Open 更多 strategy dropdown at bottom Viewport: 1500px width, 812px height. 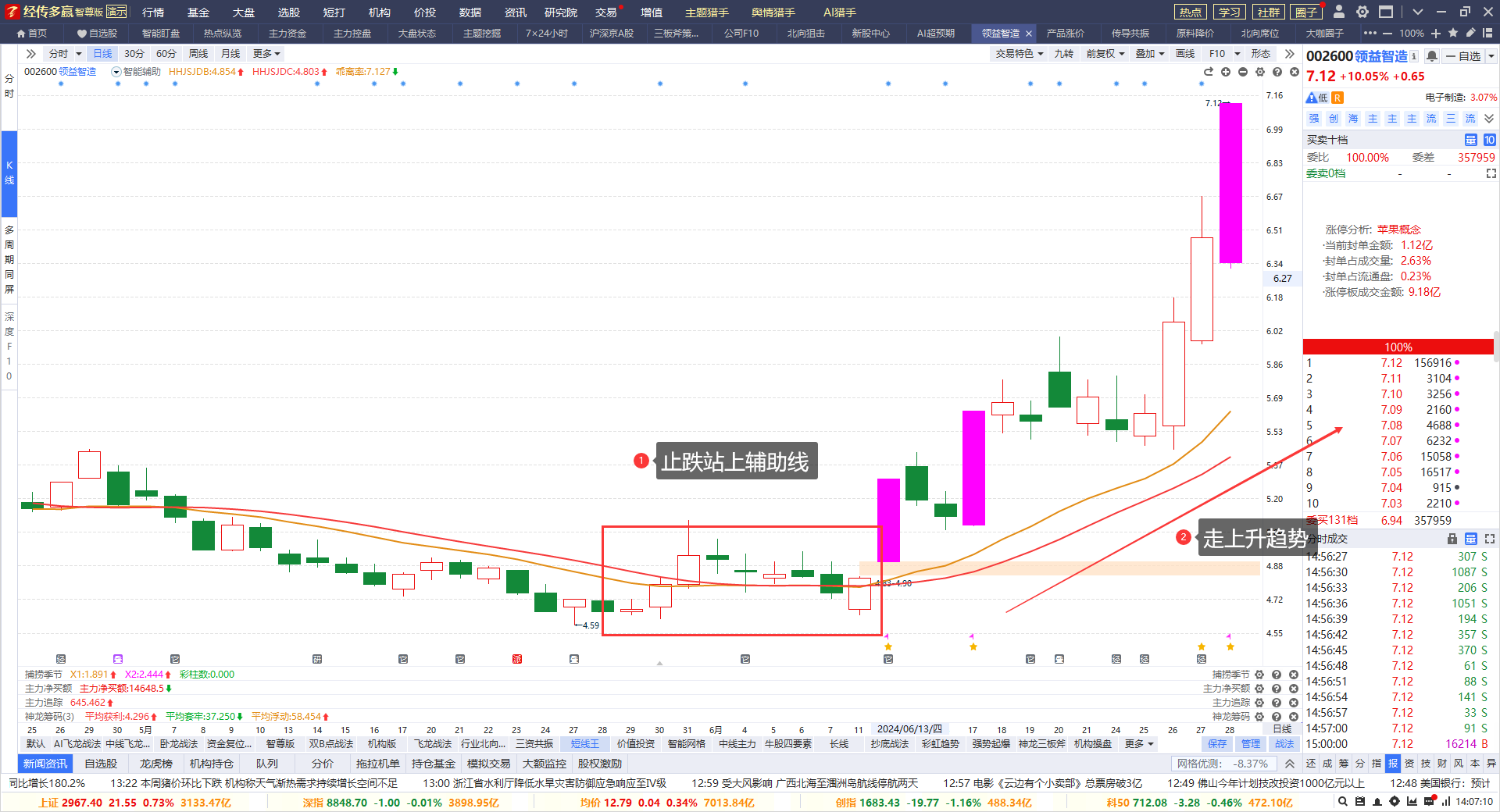(1139, 744)
